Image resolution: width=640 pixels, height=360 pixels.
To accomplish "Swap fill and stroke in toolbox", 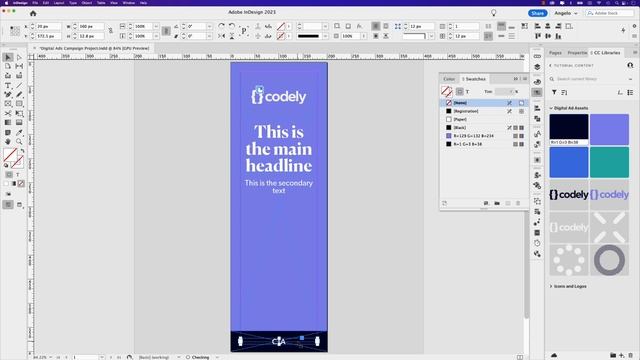I will click(22, 151).
